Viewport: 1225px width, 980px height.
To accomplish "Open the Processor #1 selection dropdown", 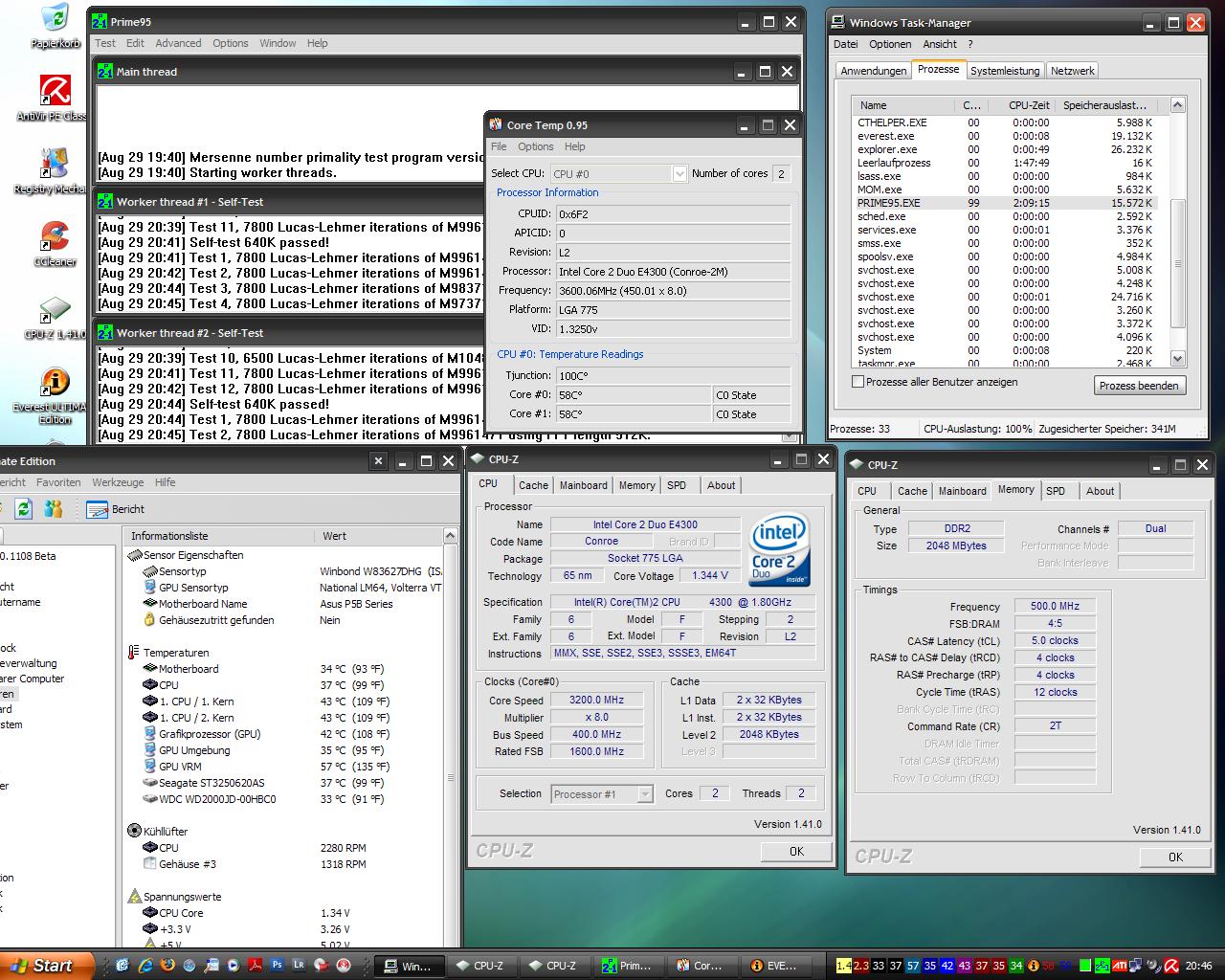I will (x=645, y=794).
